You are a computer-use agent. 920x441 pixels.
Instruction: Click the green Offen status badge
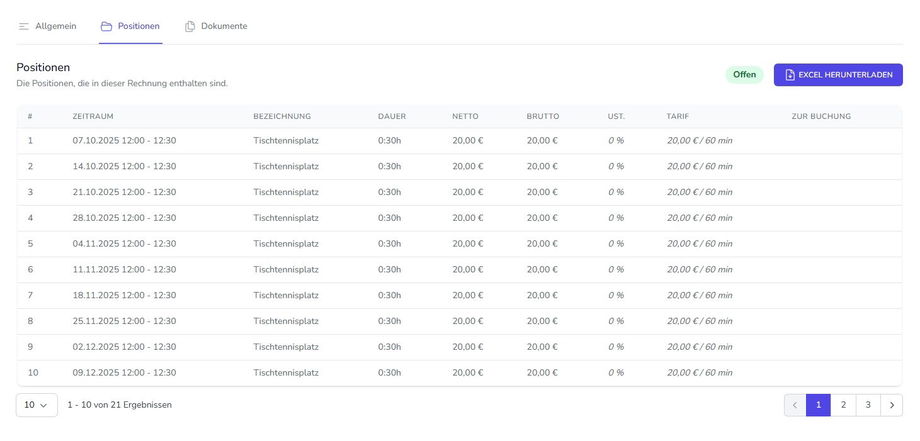pos(744,75)
